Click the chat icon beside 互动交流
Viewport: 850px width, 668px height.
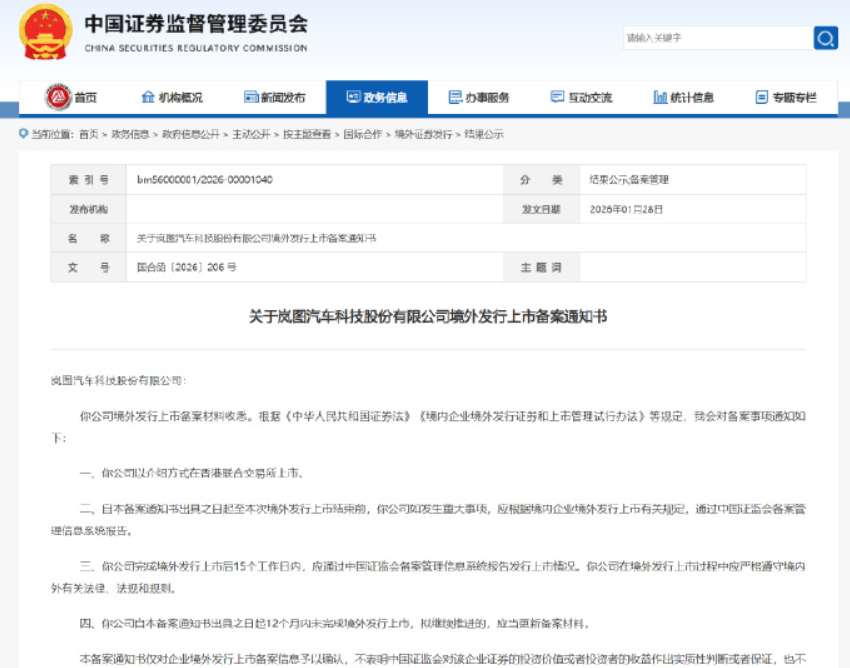pos(557,97)
